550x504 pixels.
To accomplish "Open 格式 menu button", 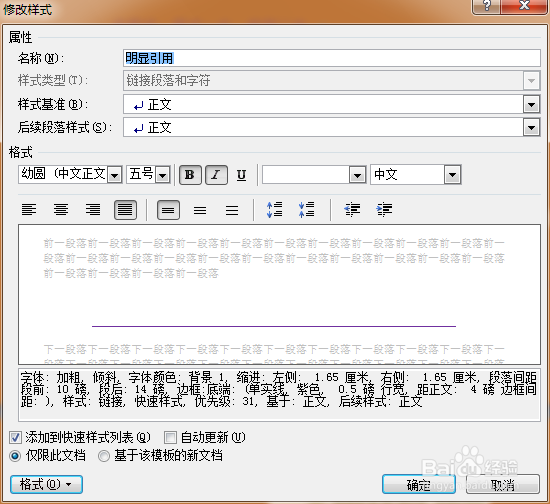I will coord(46,485).
